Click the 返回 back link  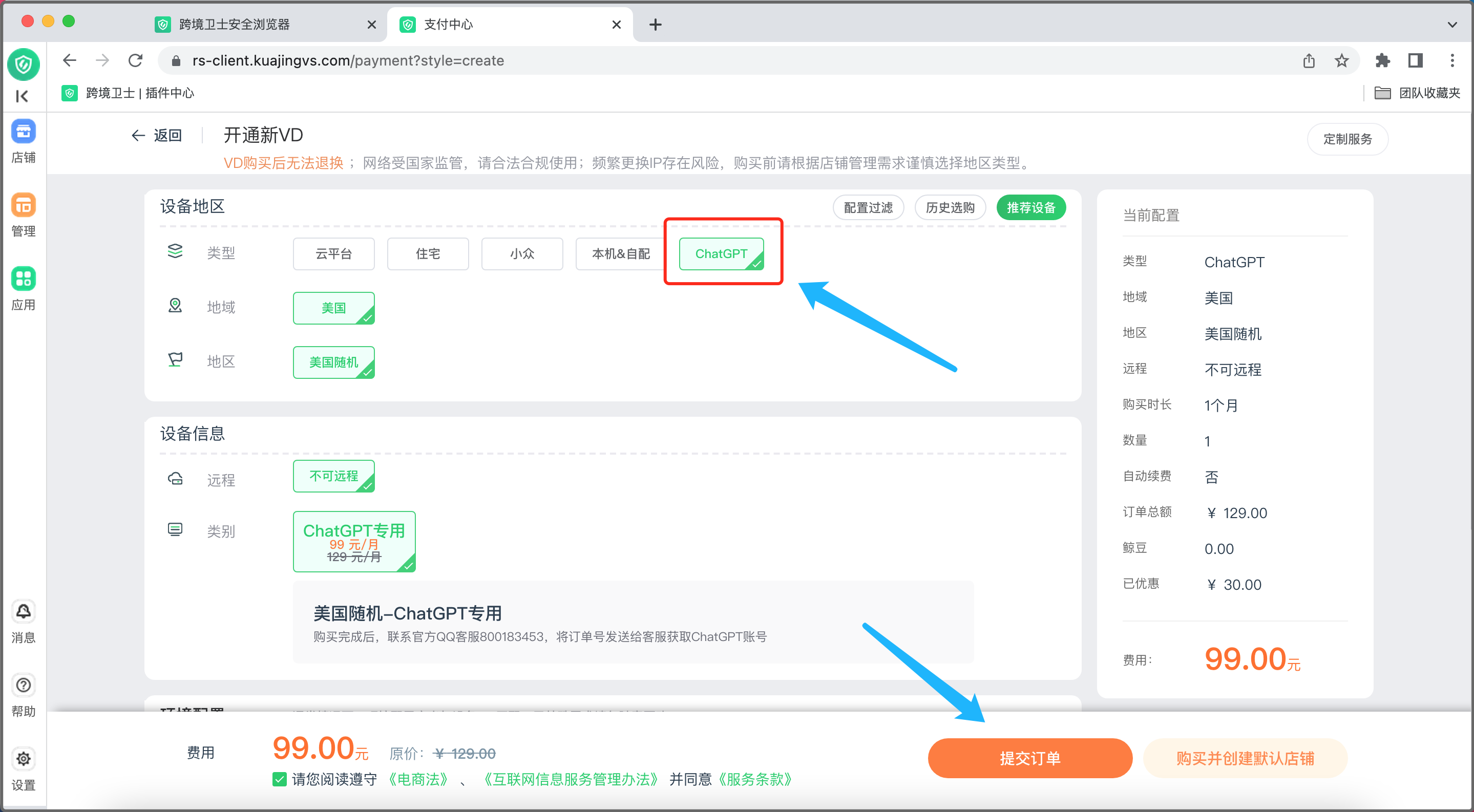click(x=157, y=136)
